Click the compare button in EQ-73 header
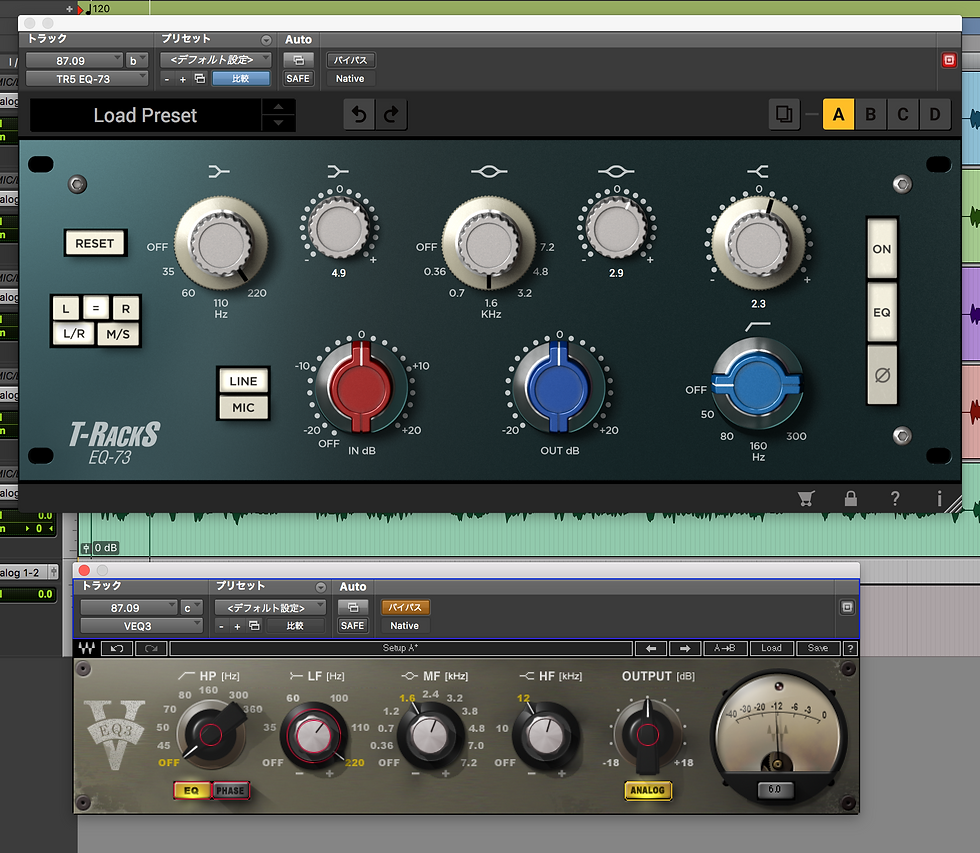This screenshot has height=853, width=980. point(241,79)
